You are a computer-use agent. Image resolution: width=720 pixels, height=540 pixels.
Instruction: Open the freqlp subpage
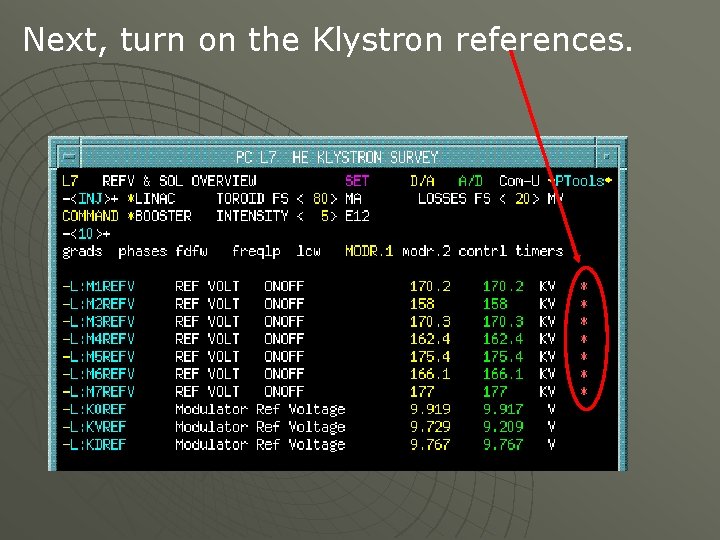[256, 252]
